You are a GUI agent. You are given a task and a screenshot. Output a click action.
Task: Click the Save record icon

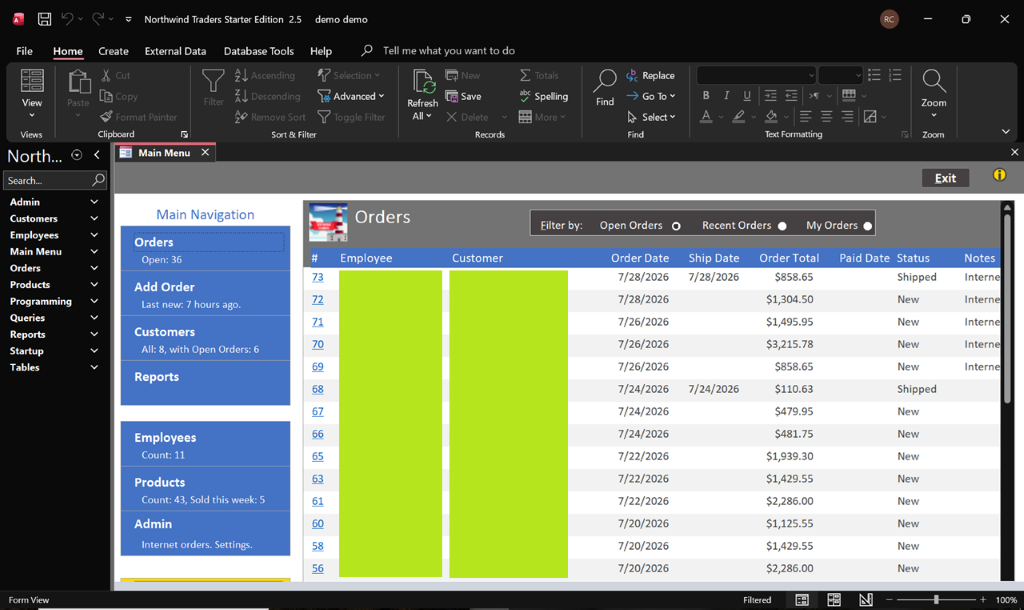point(451,96)
